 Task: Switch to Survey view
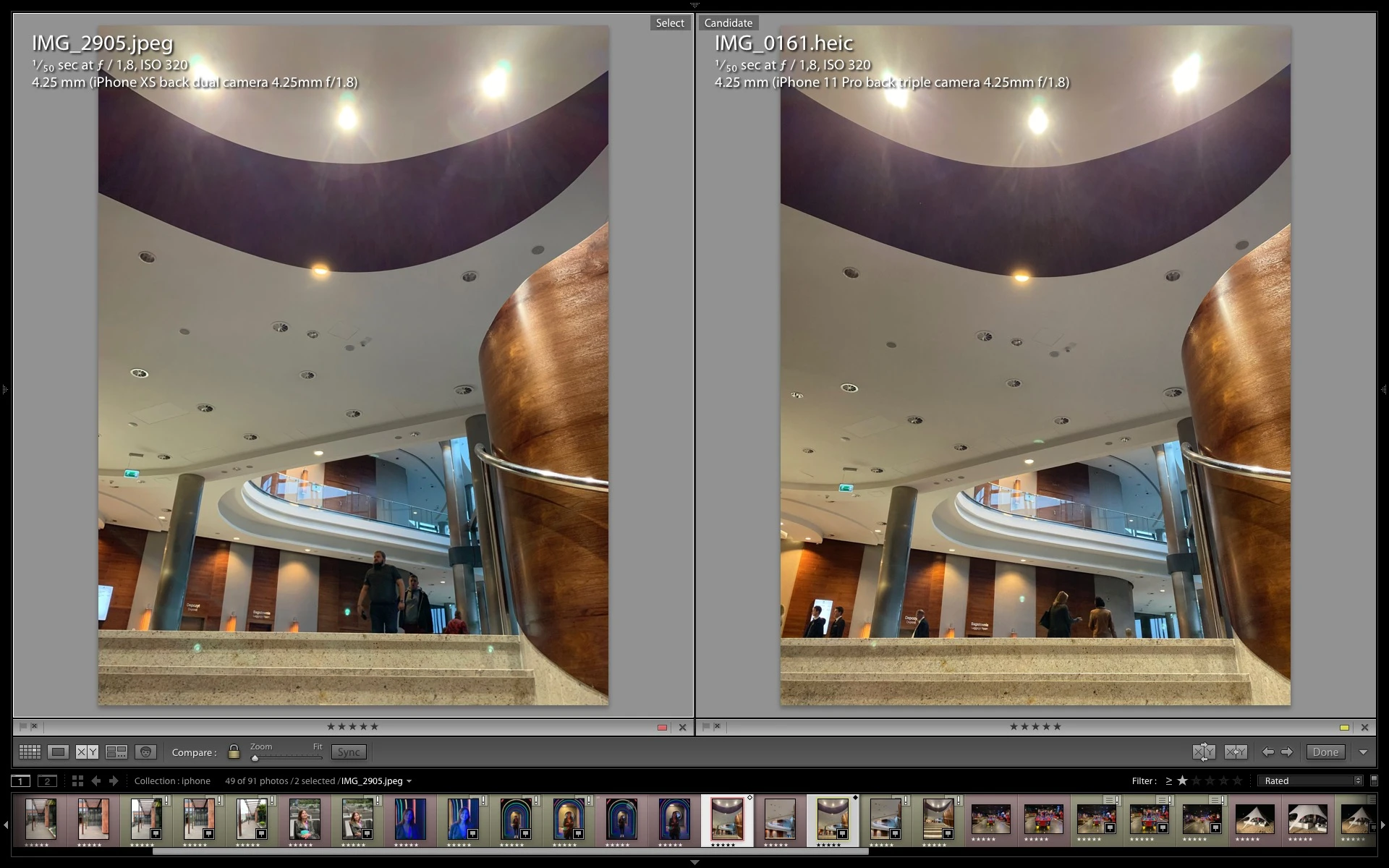[116, 752]
